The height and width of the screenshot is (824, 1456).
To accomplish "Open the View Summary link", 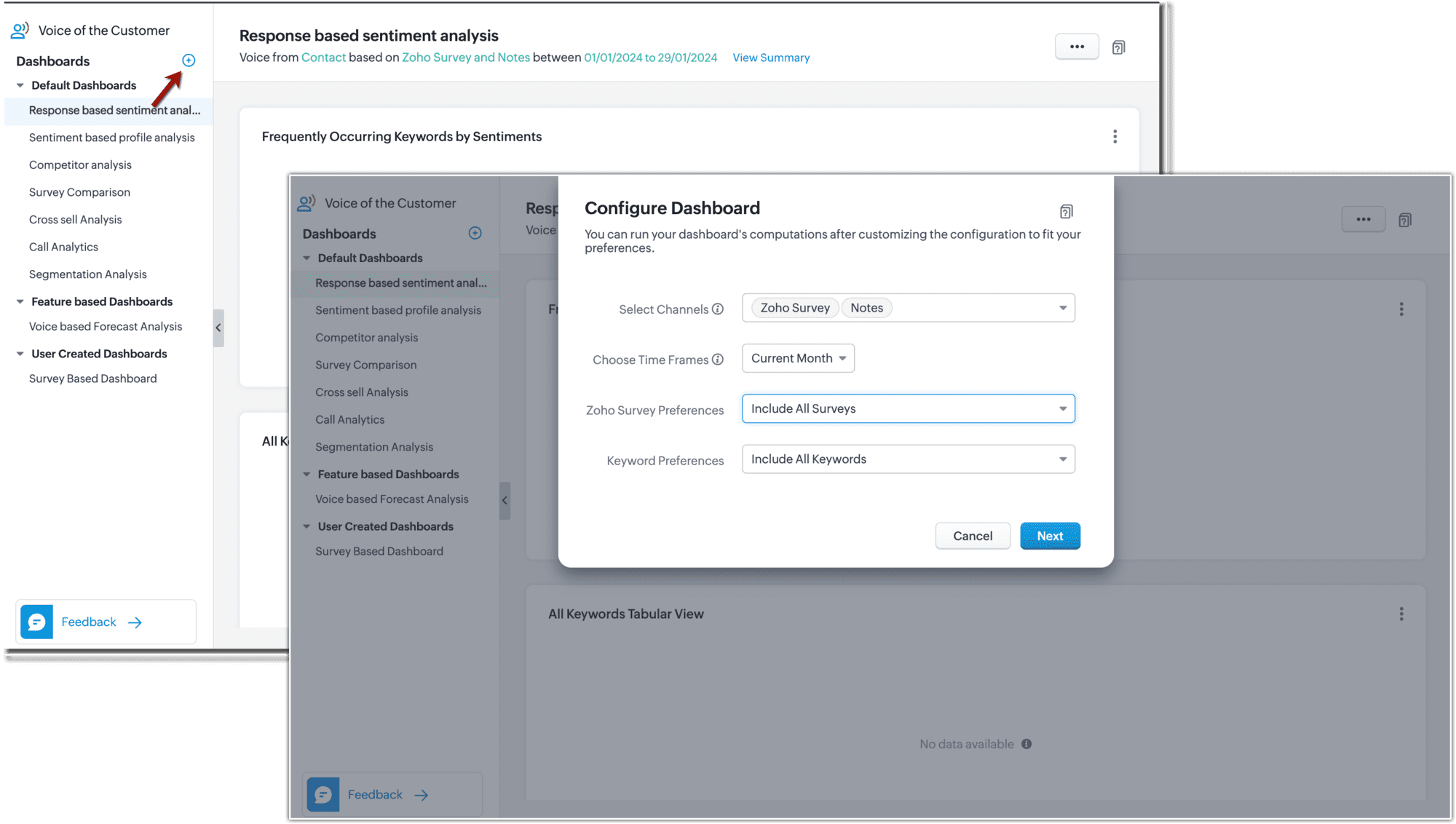I will pos(771,58).
